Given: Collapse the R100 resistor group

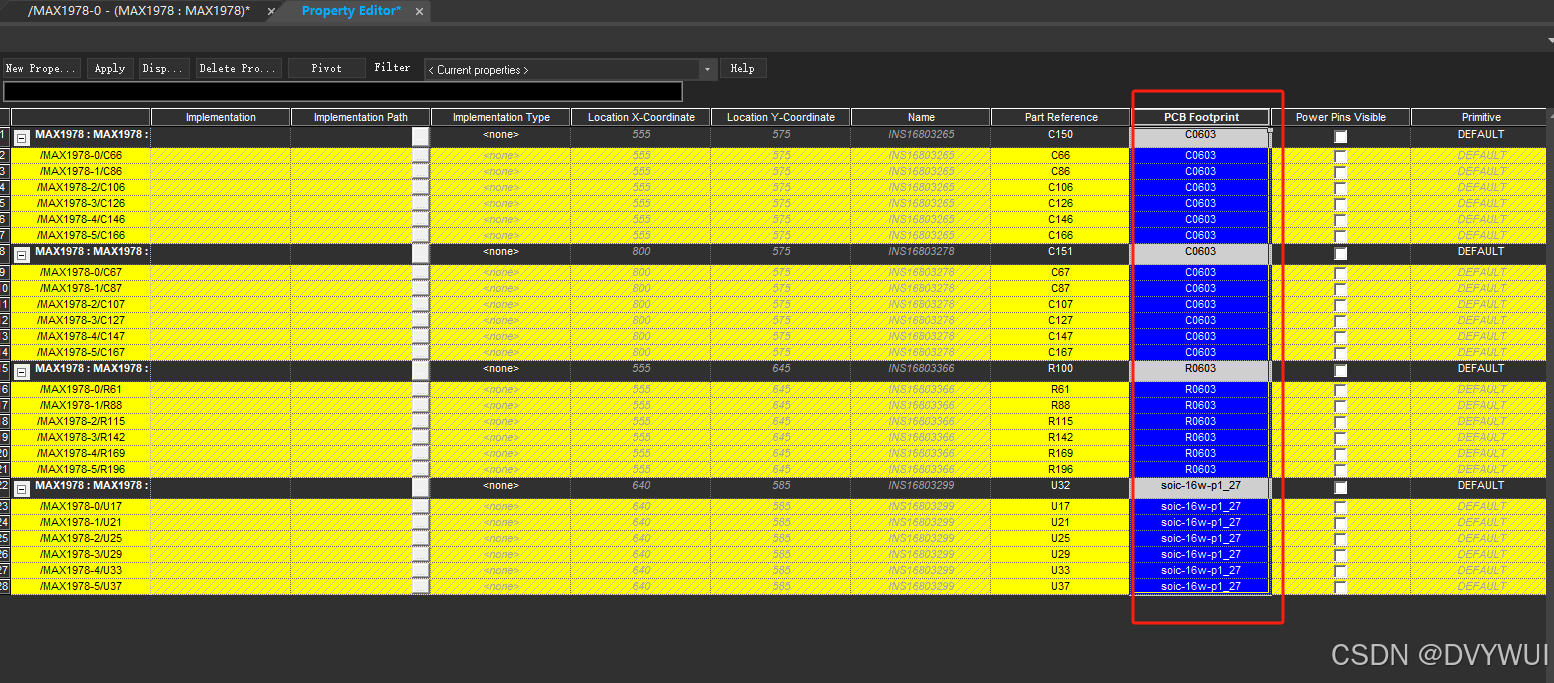Looking at the screenshot, I should point(21,370).
